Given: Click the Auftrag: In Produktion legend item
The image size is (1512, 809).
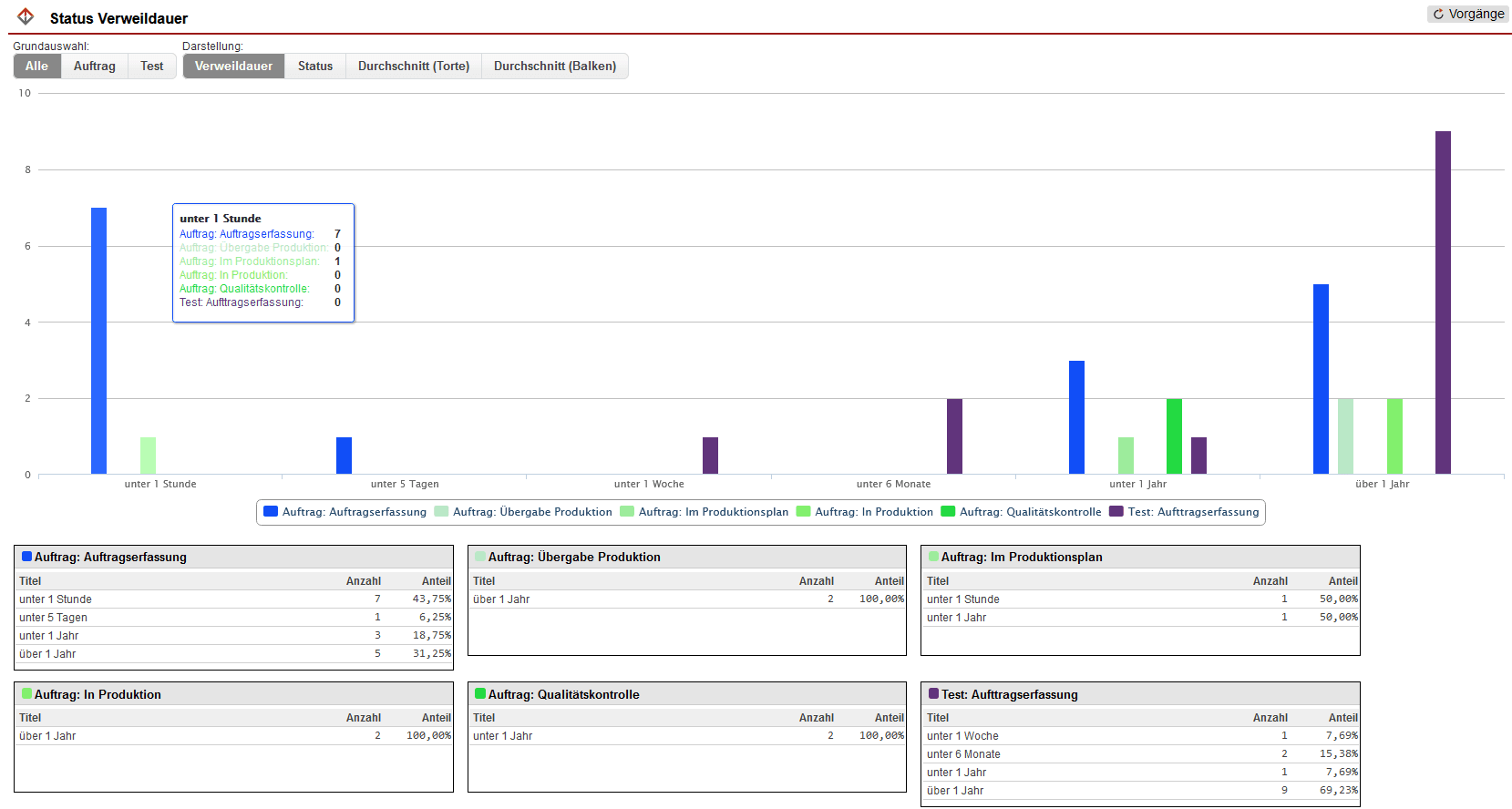Looking at the screenshot, I should click(x=873, y=512).
